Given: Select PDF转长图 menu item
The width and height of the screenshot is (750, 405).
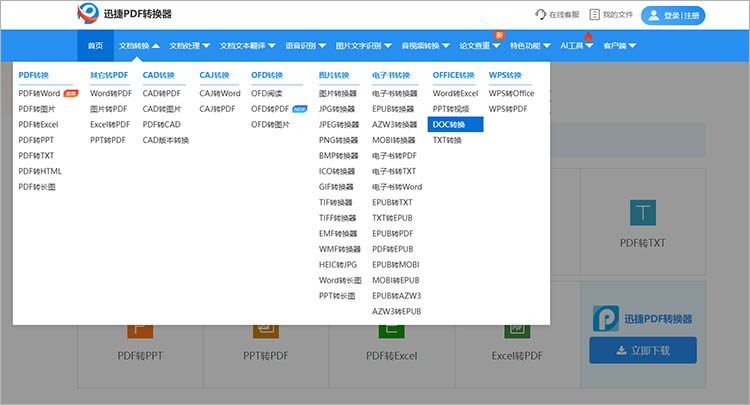Looking at the screenshot, I should coord(37,186).
